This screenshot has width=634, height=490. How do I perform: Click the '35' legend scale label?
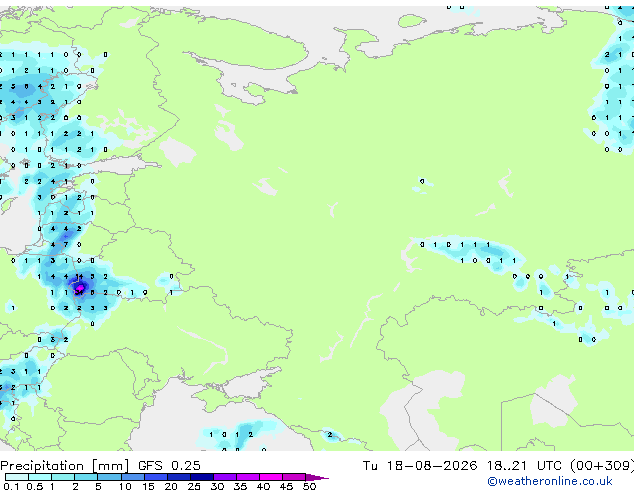click(x=240, y=486)
